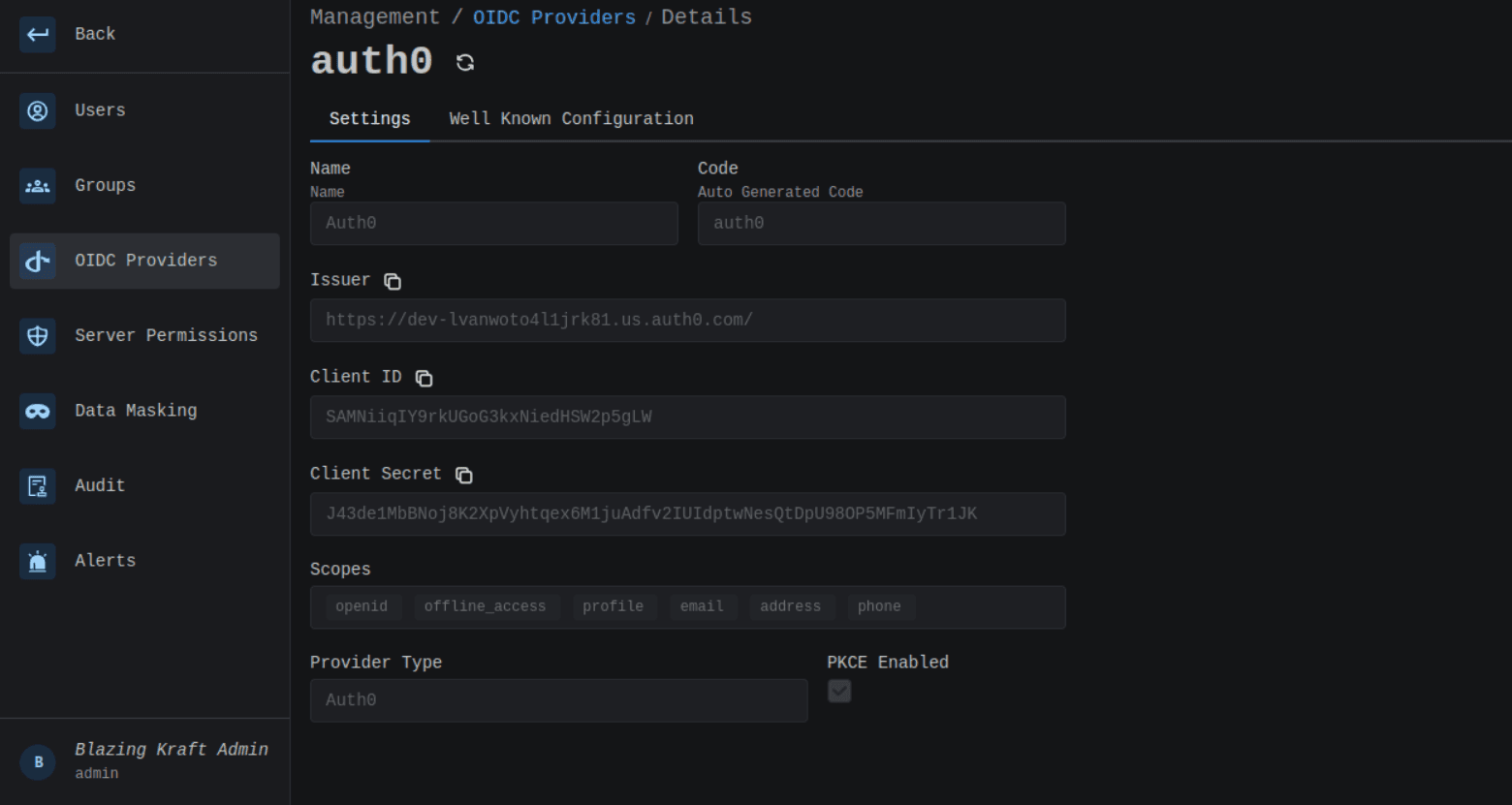Click the Audit document icon
1512x805 pixels.
(38, 486)
